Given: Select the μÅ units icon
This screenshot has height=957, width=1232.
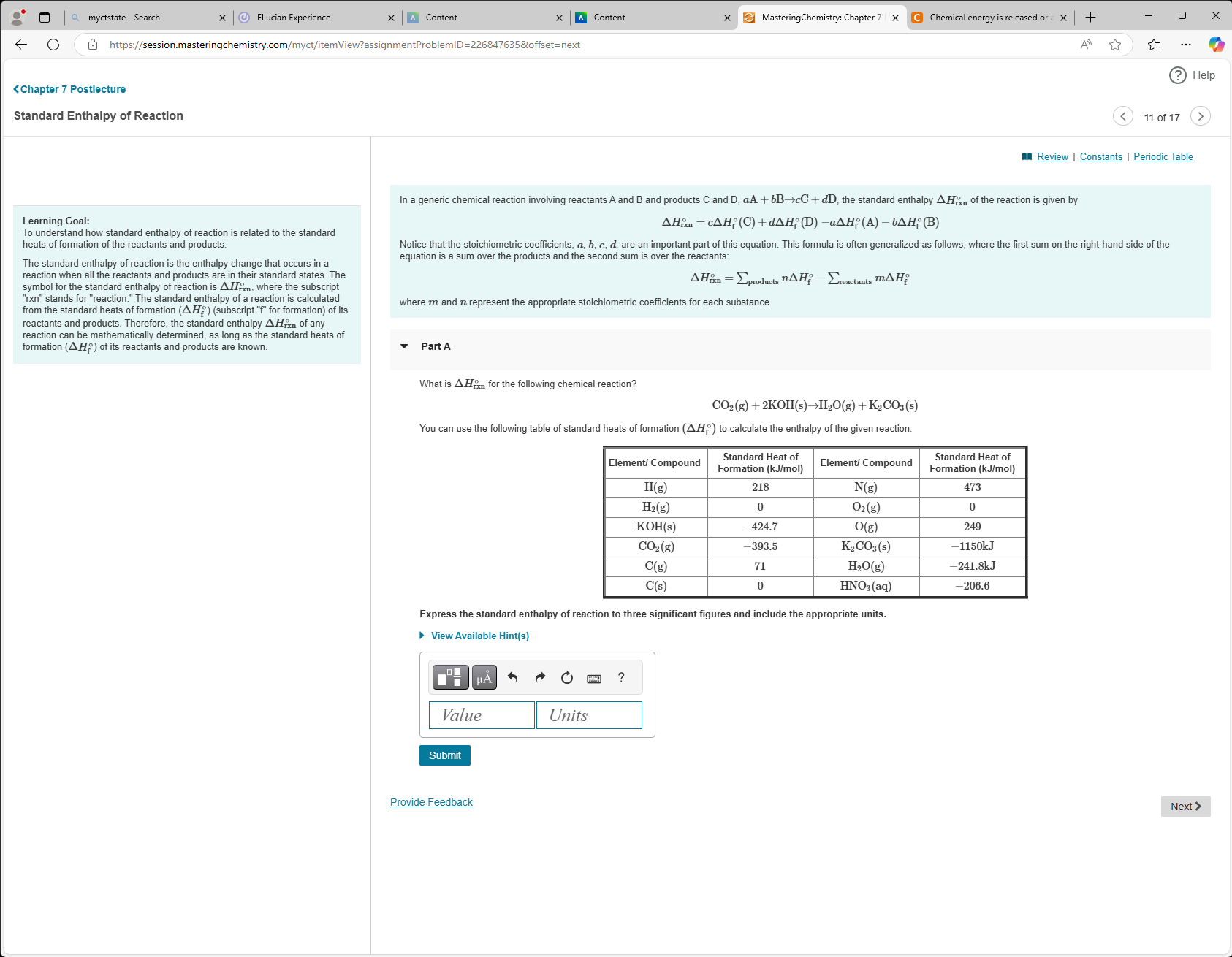Looking at the screenshot, I should point(483,676).
